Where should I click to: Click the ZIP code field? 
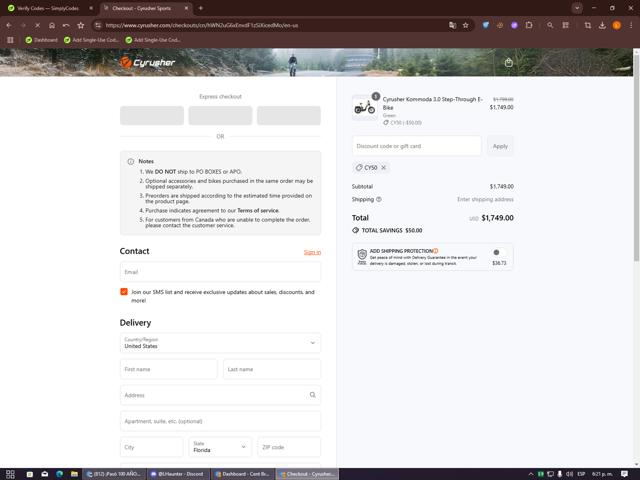click(x=289, y=447)
